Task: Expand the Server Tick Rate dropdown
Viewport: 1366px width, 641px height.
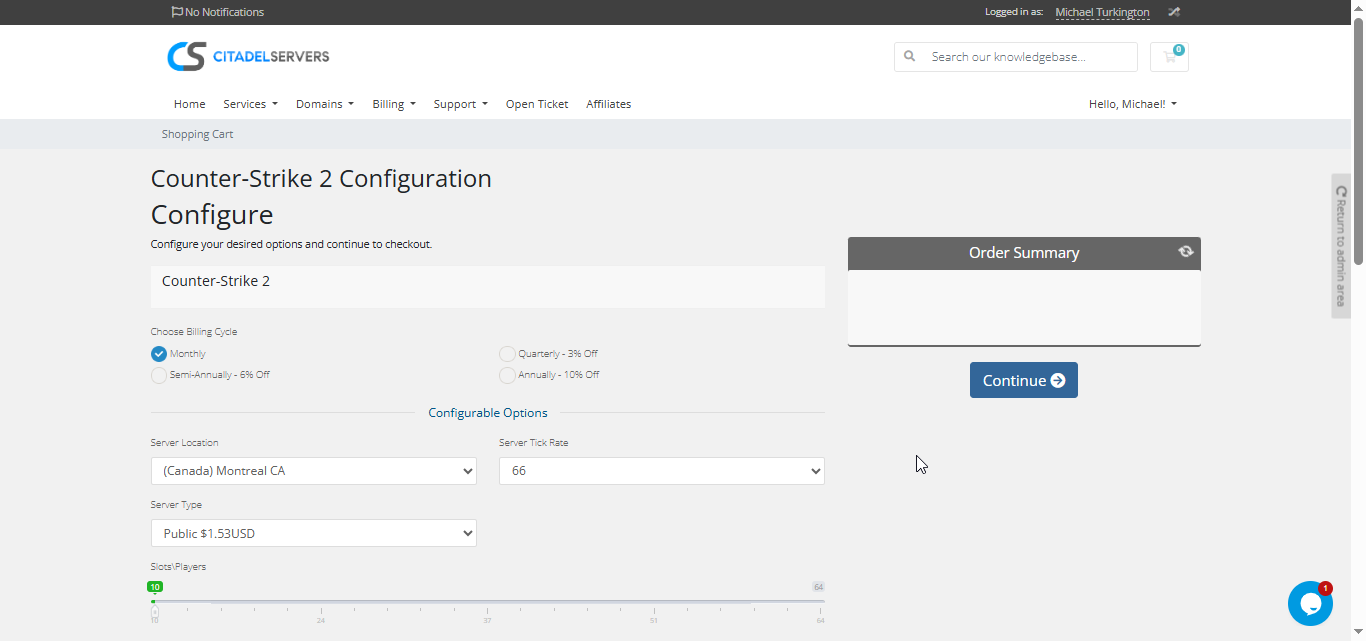Action: pyautogui.click(x=661, y=471)
